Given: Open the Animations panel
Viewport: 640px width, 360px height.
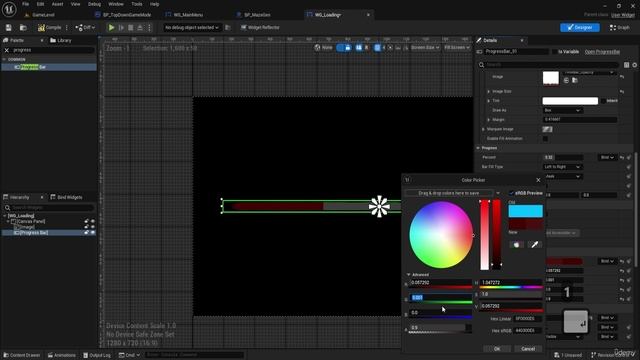Looking at the screenshot, I should 62,355.
